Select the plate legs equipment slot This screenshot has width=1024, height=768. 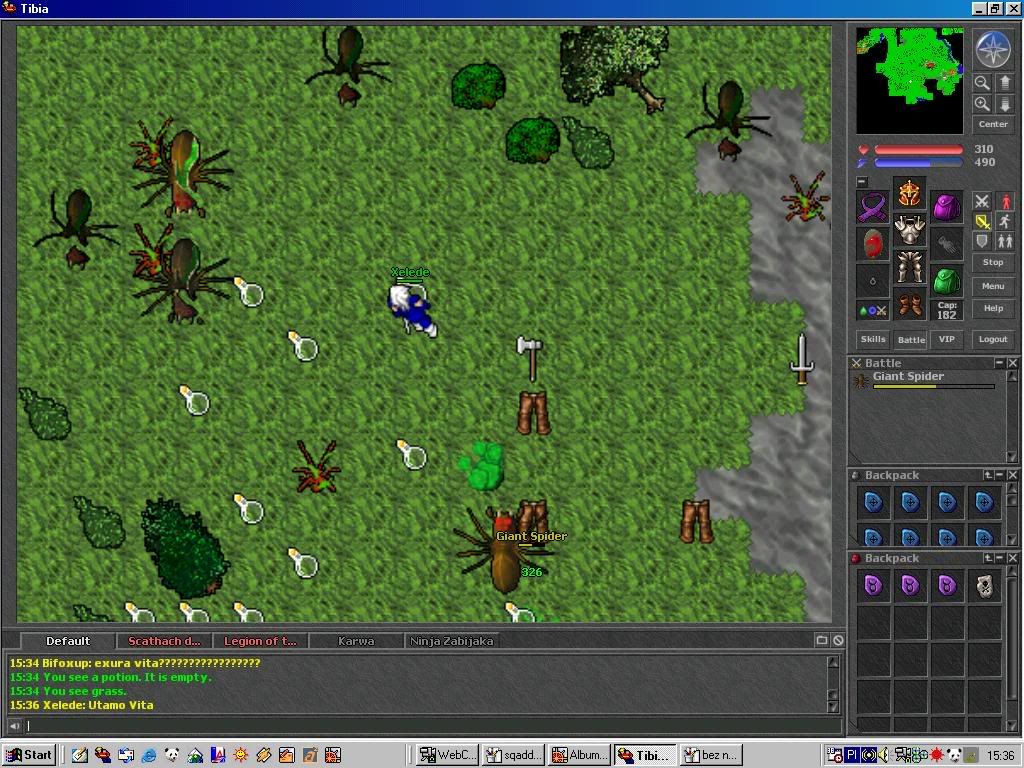click(x=910, y=267)
